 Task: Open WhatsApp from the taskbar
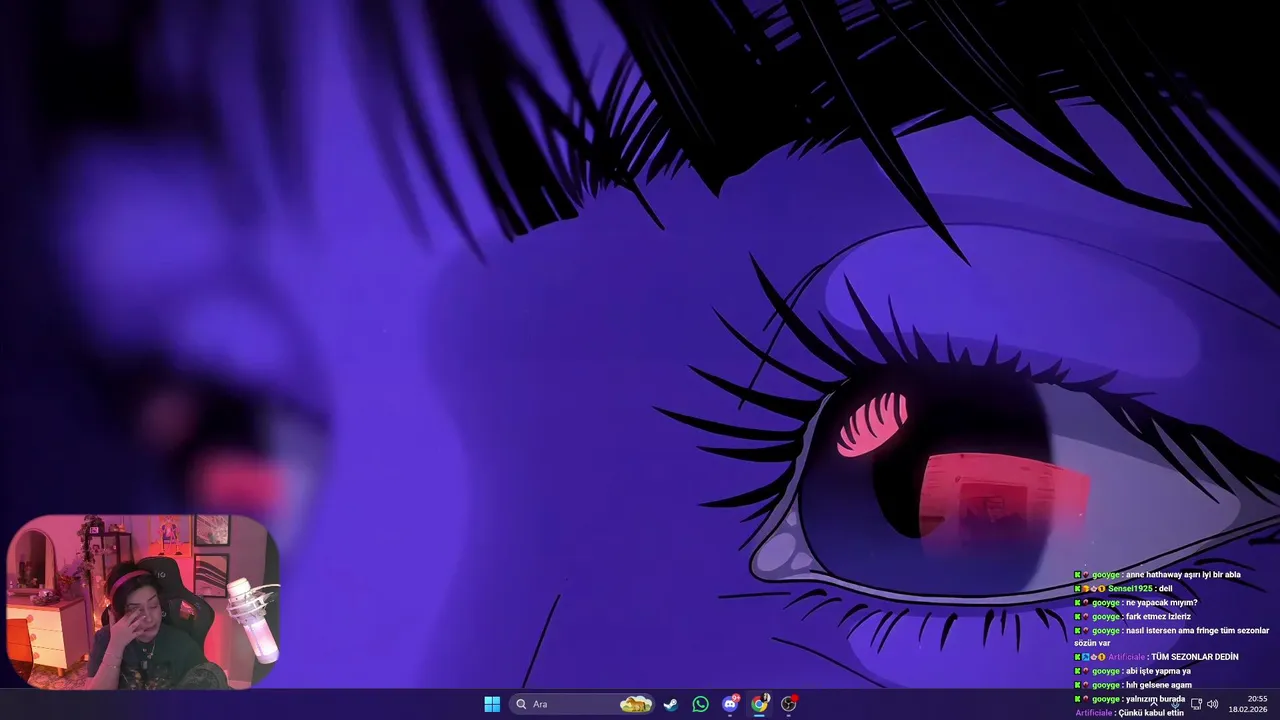(x=700, y=704)
